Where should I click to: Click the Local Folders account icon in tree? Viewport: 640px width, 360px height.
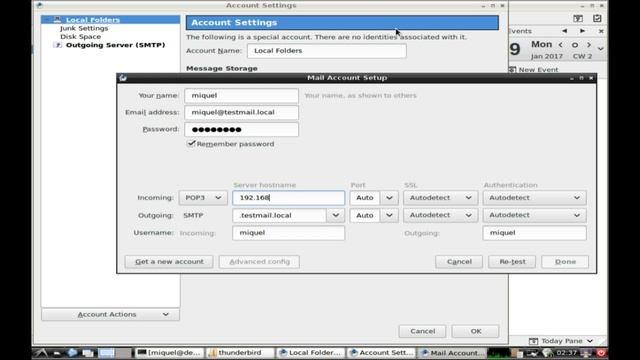click(x=58, y=20)
